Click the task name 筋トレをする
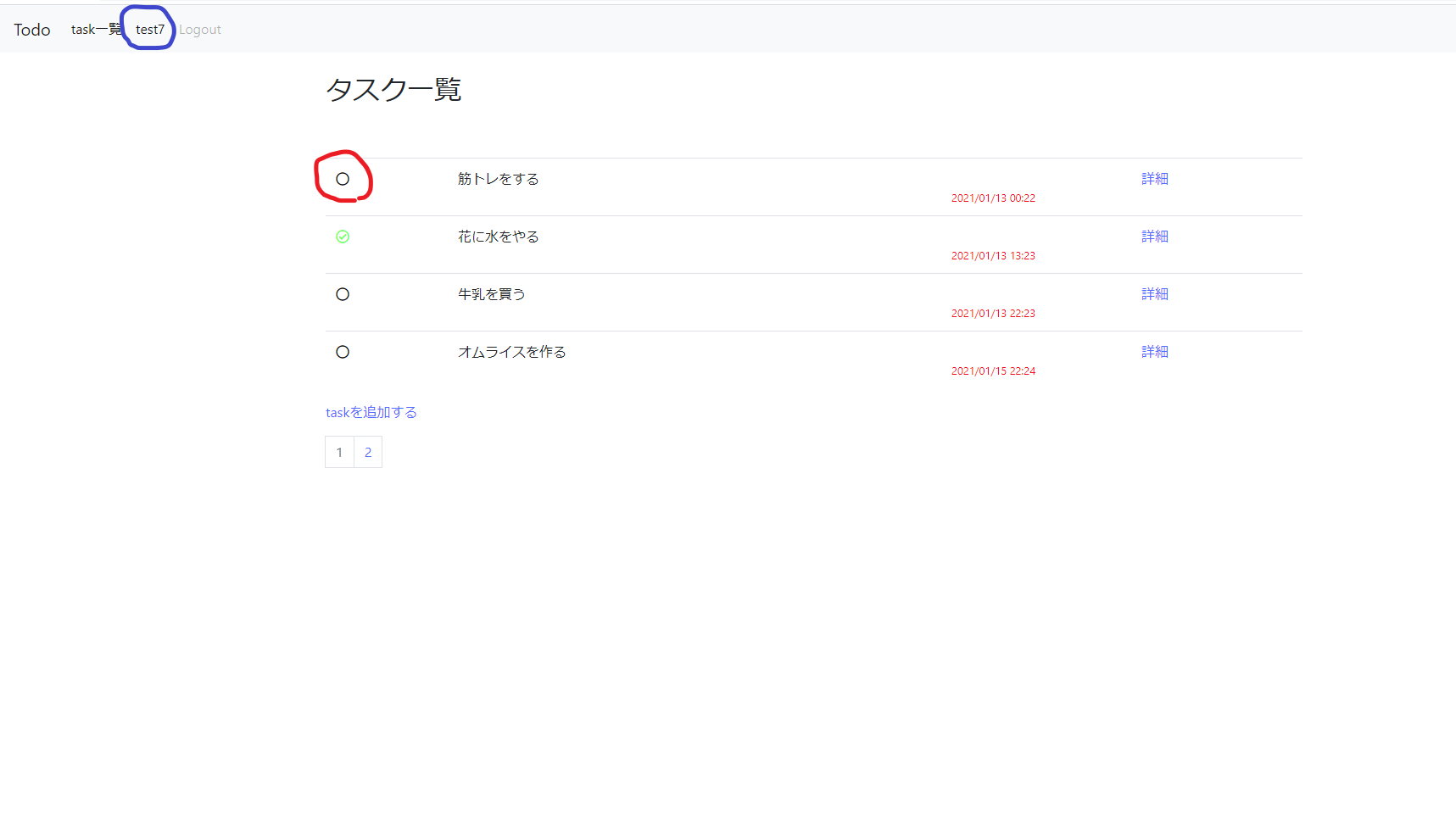 (498, 179)
